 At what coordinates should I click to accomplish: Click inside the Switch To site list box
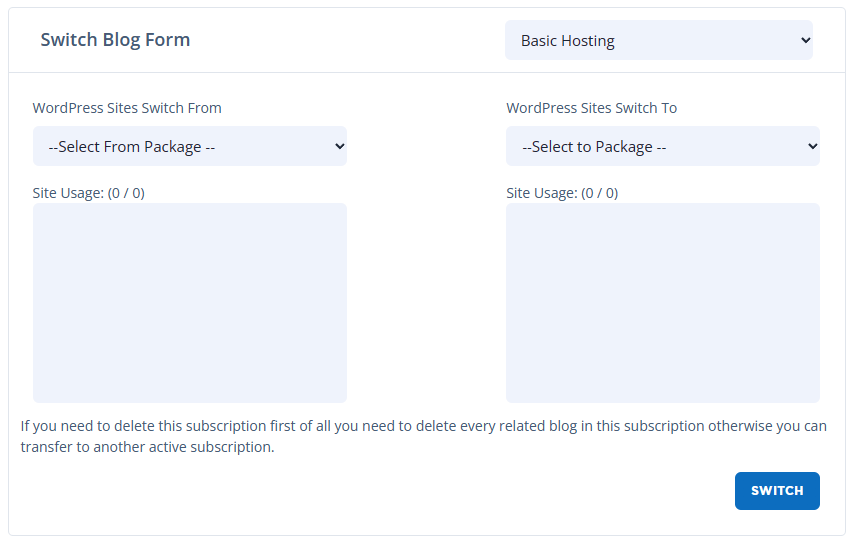[662, 303]
